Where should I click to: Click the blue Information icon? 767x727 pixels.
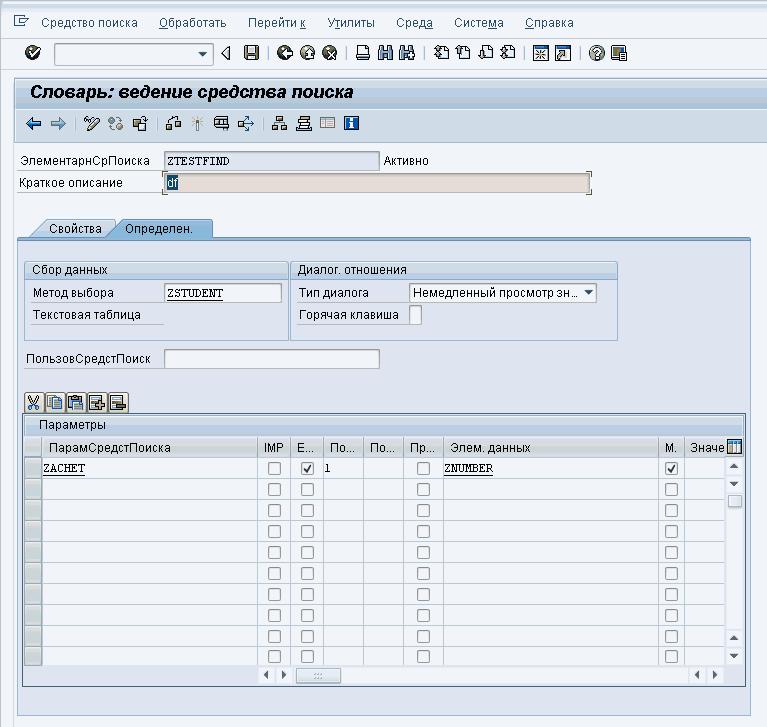351,123
